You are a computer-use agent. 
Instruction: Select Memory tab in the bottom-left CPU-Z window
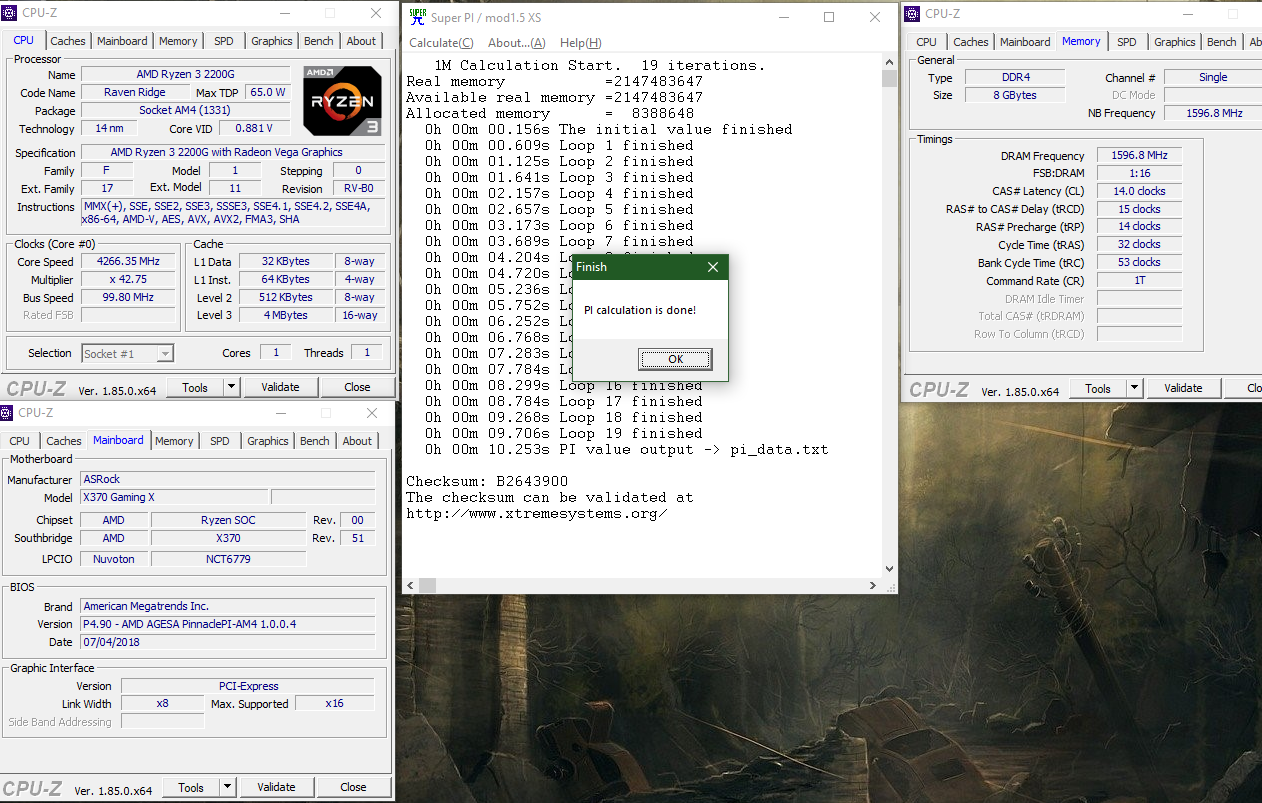[174, 441]
